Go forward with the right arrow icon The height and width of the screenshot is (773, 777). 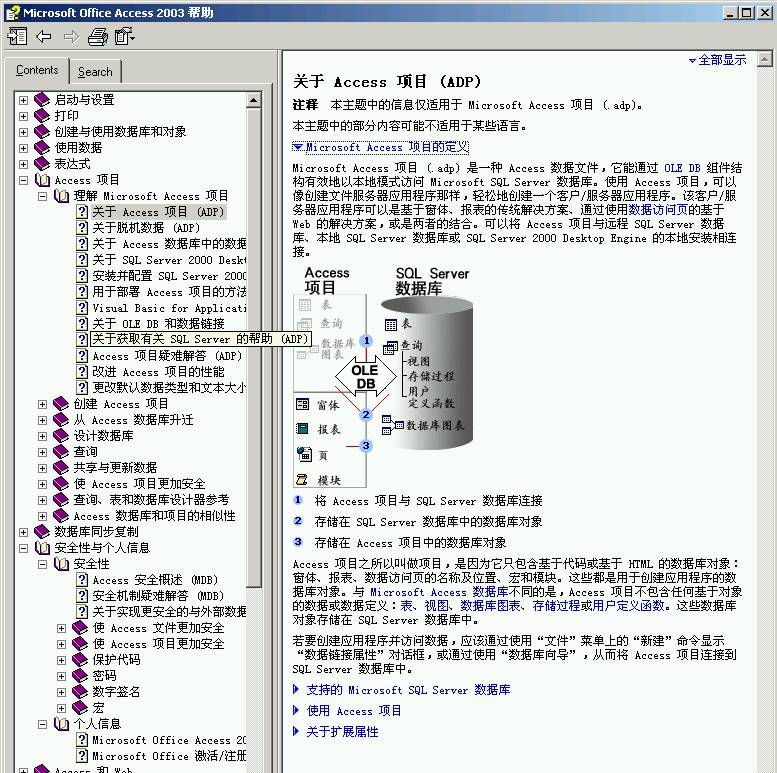[71, 37]
